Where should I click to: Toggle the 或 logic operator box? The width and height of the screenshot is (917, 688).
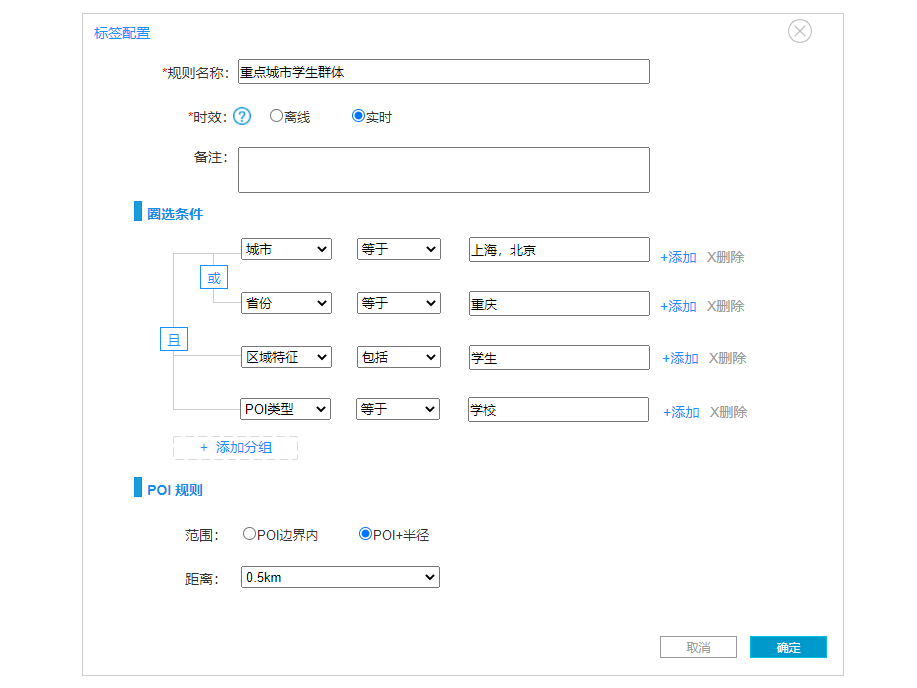tap(213, 278)
